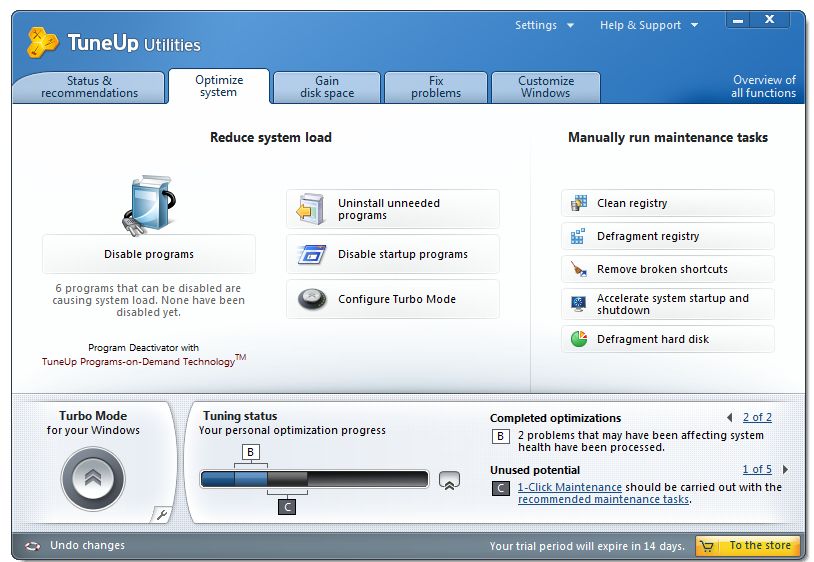Click Disable startup programs
The width and height of the screenshot is (814, 562).
click(x=393, y=254)
